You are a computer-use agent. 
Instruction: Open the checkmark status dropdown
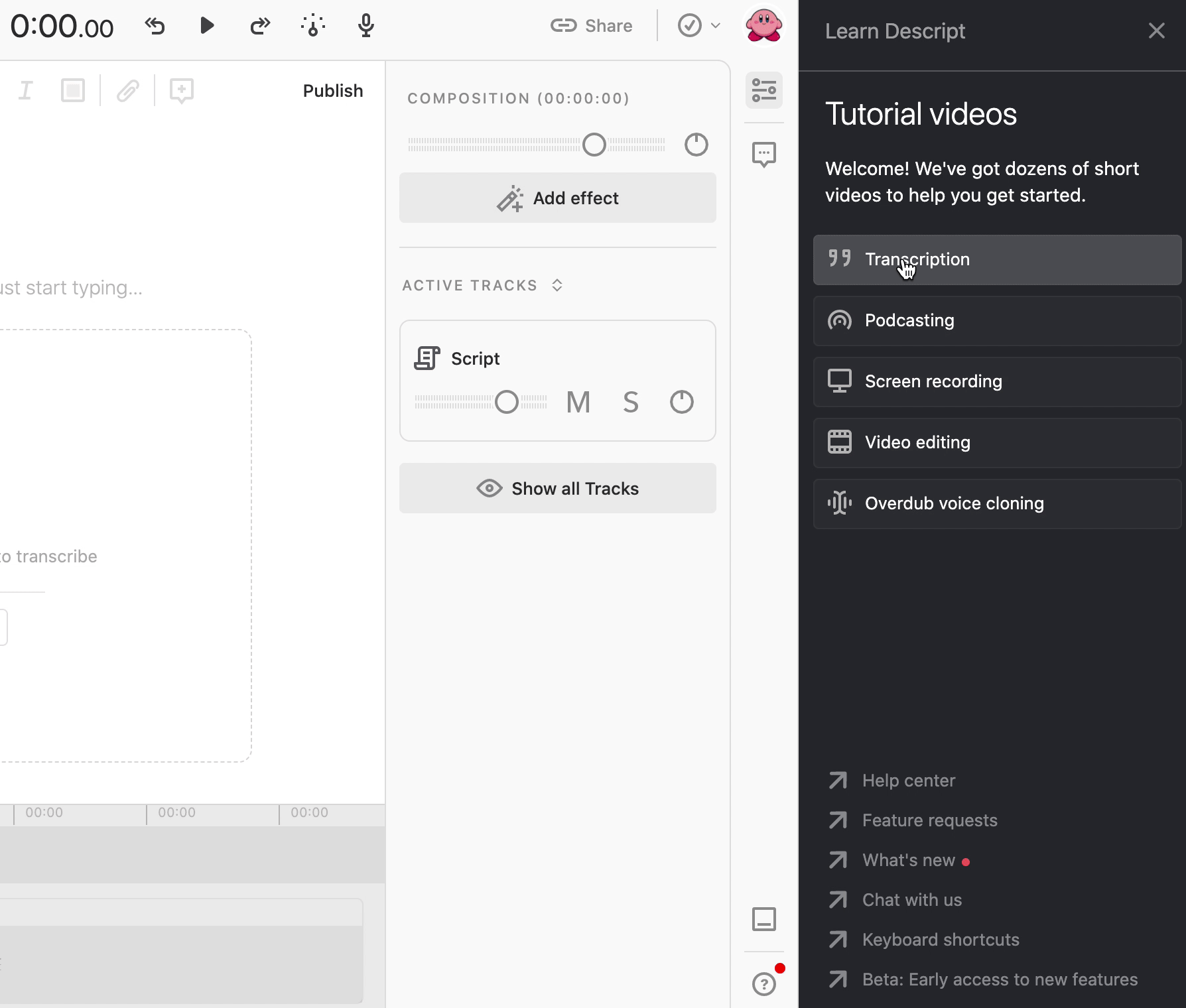698,26
